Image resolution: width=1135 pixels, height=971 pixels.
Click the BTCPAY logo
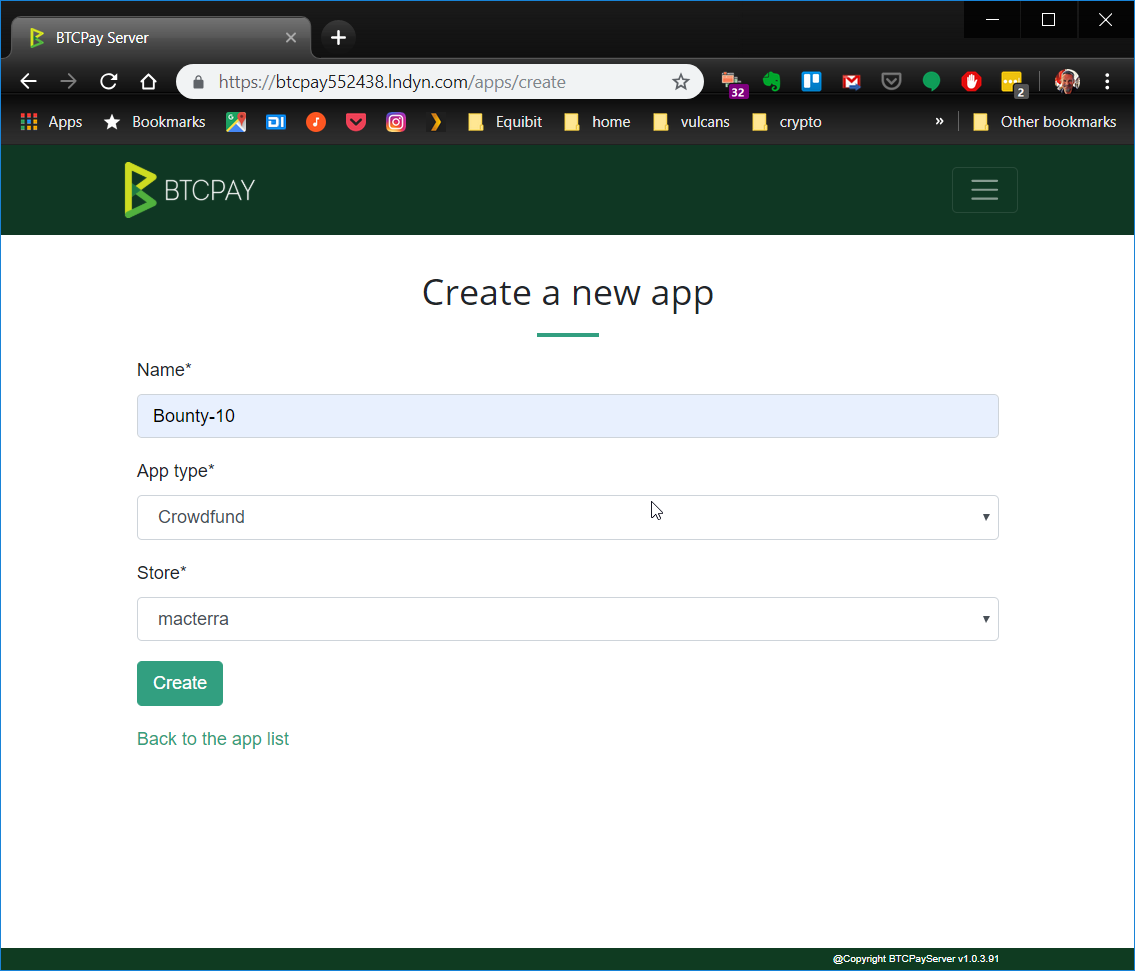tap(189, 189)
